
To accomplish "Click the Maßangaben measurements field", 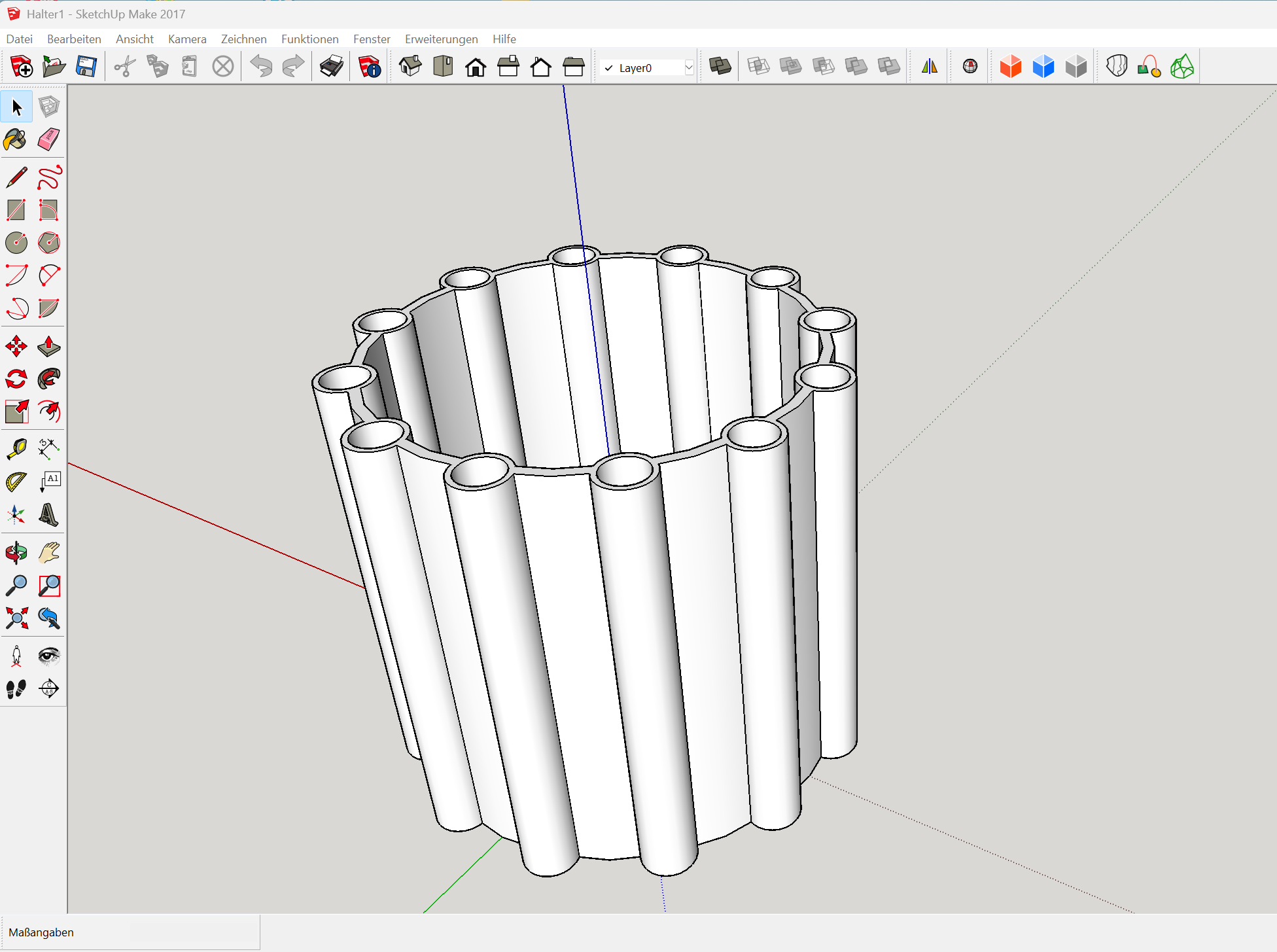I will (x=194, y=932).
